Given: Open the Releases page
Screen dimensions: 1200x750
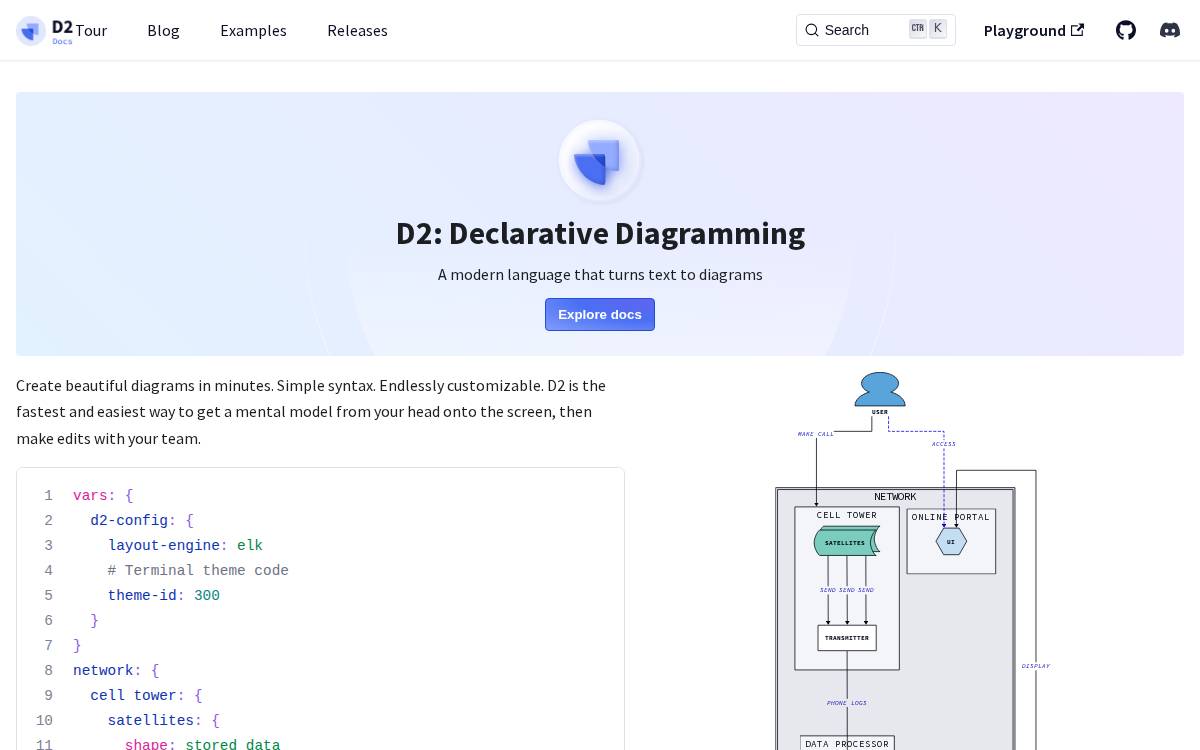Looking at the screenshot, I should pos(357,30).
